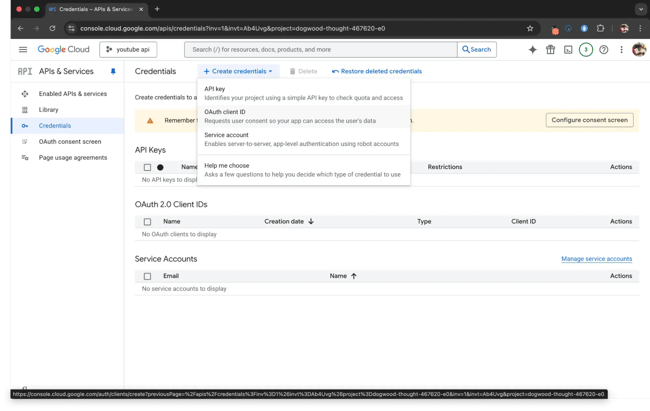Open the notifications badge showing 3

(586, 49)
